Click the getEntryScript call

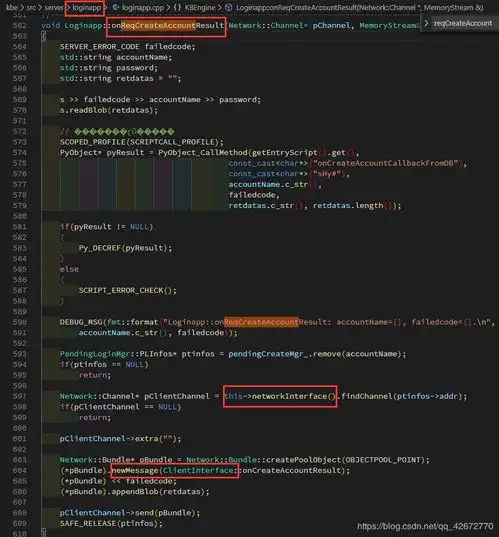click(x=285, y=152)
